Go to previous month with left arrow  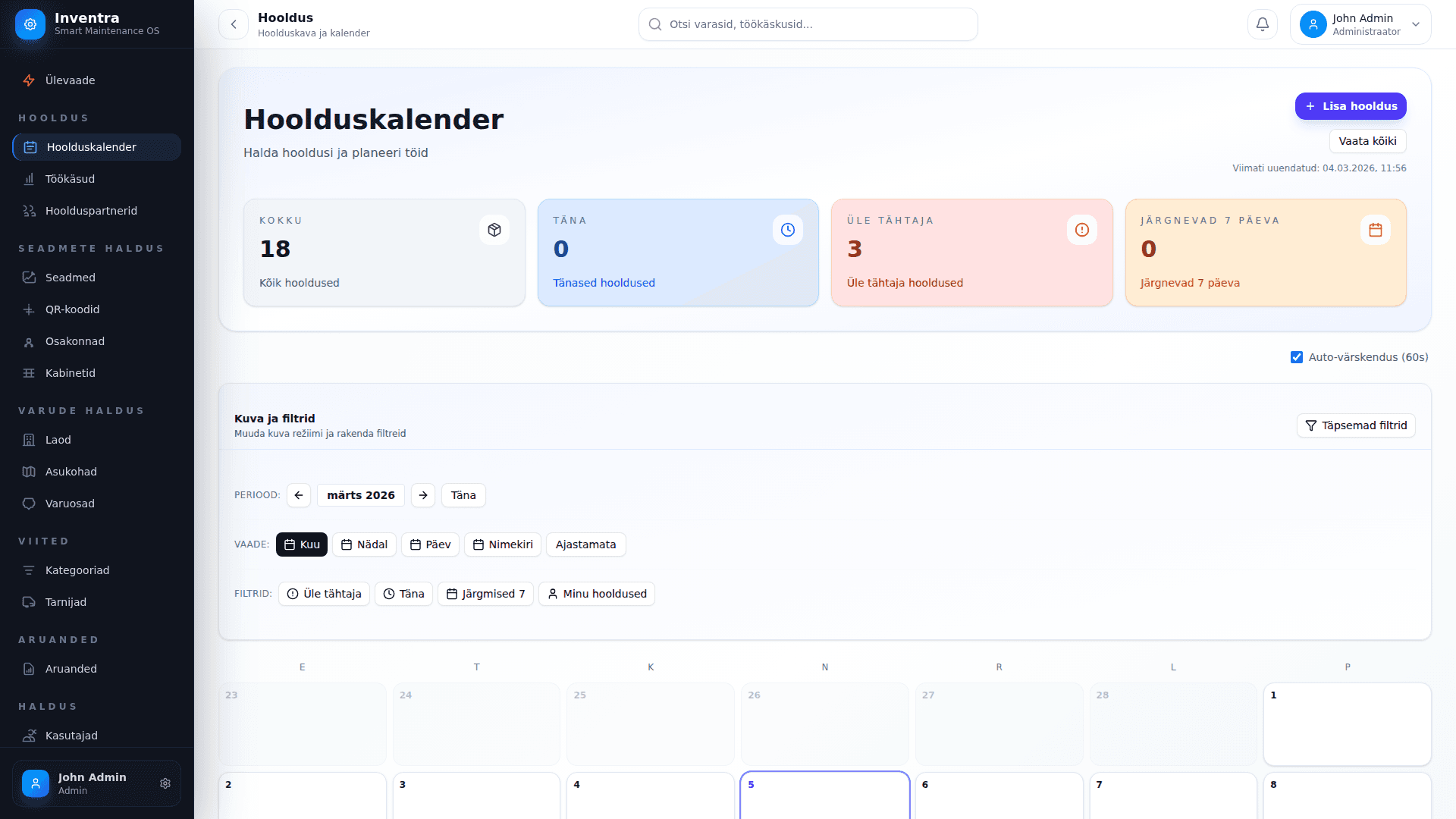click(298, 495)
